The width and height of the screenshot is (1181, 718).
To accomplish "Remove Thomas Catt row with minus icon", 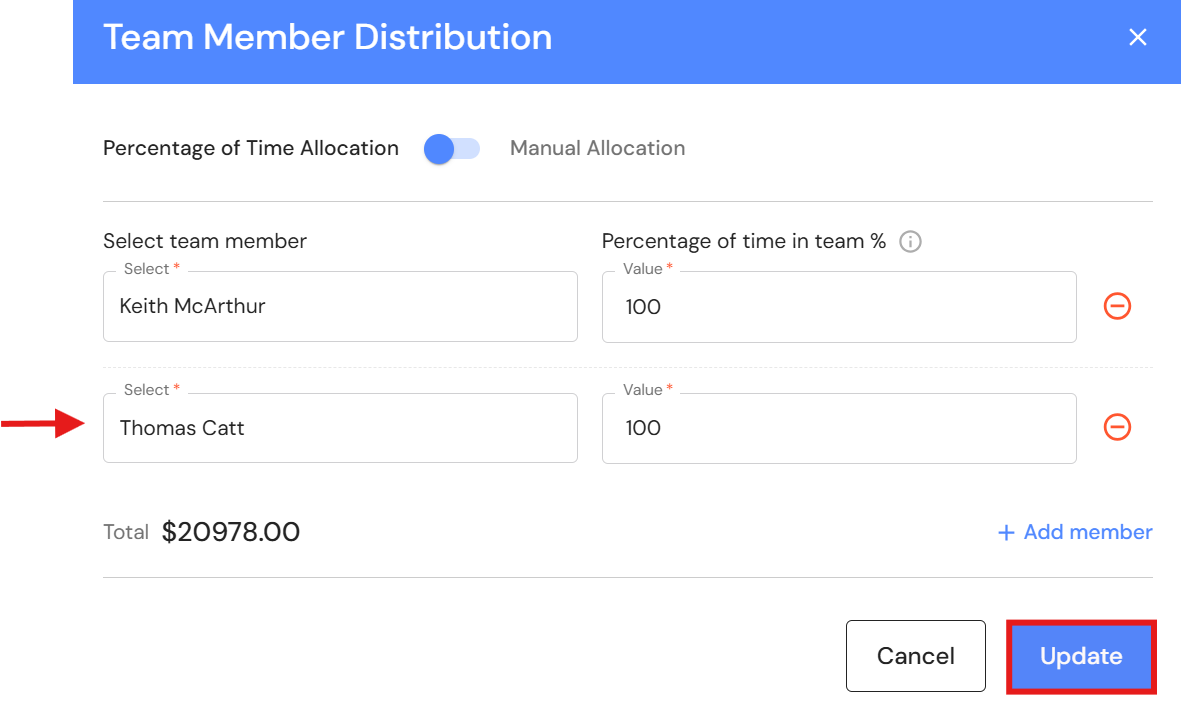I will point(1117,427).
